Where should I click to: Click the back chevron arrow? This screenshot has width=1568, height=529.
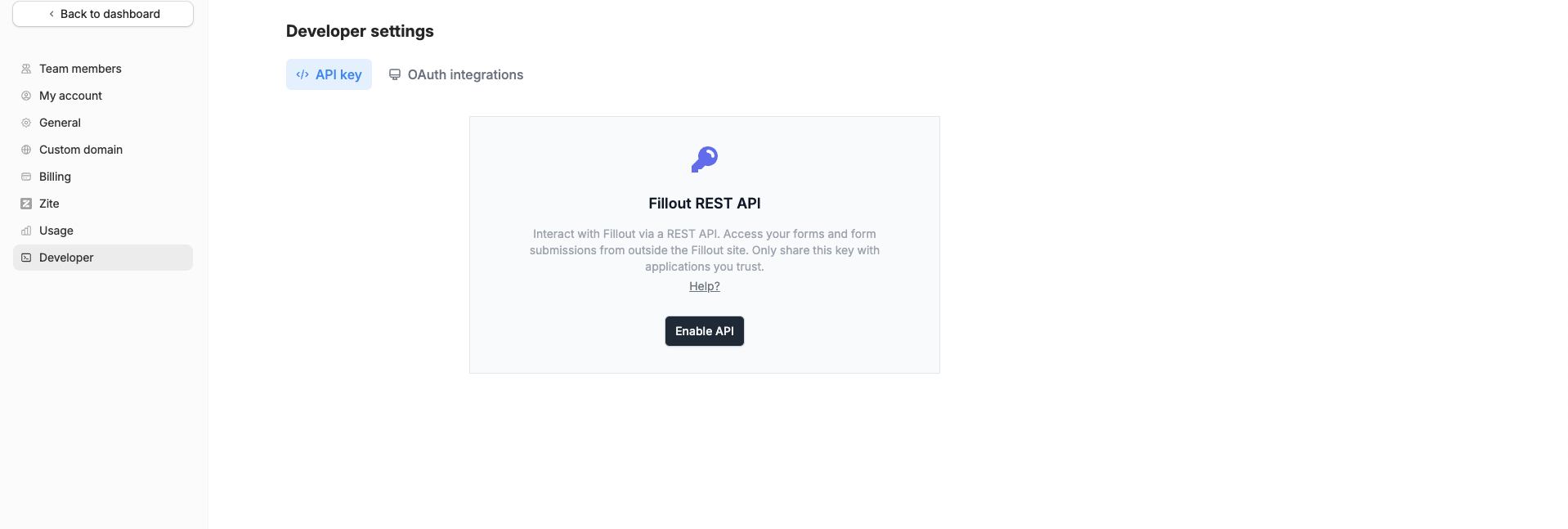pyautogui.click(x=52, y=14)
